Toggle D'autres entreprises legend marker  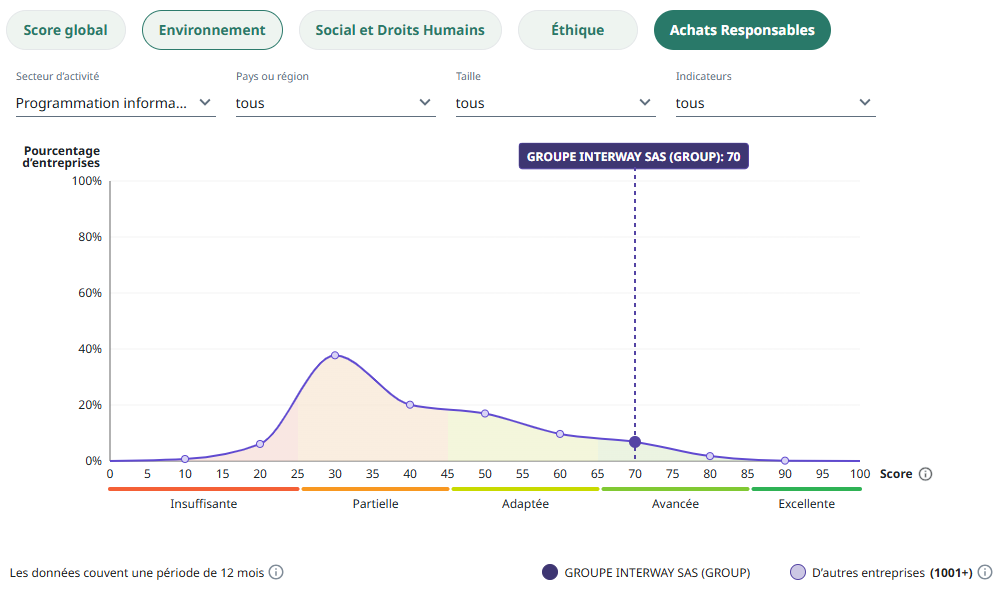797,573
